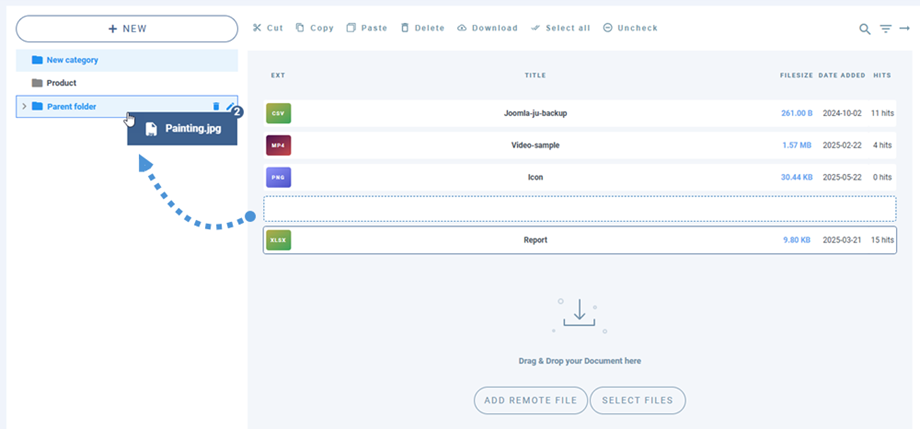Select the Product folder

pos(61,83)
